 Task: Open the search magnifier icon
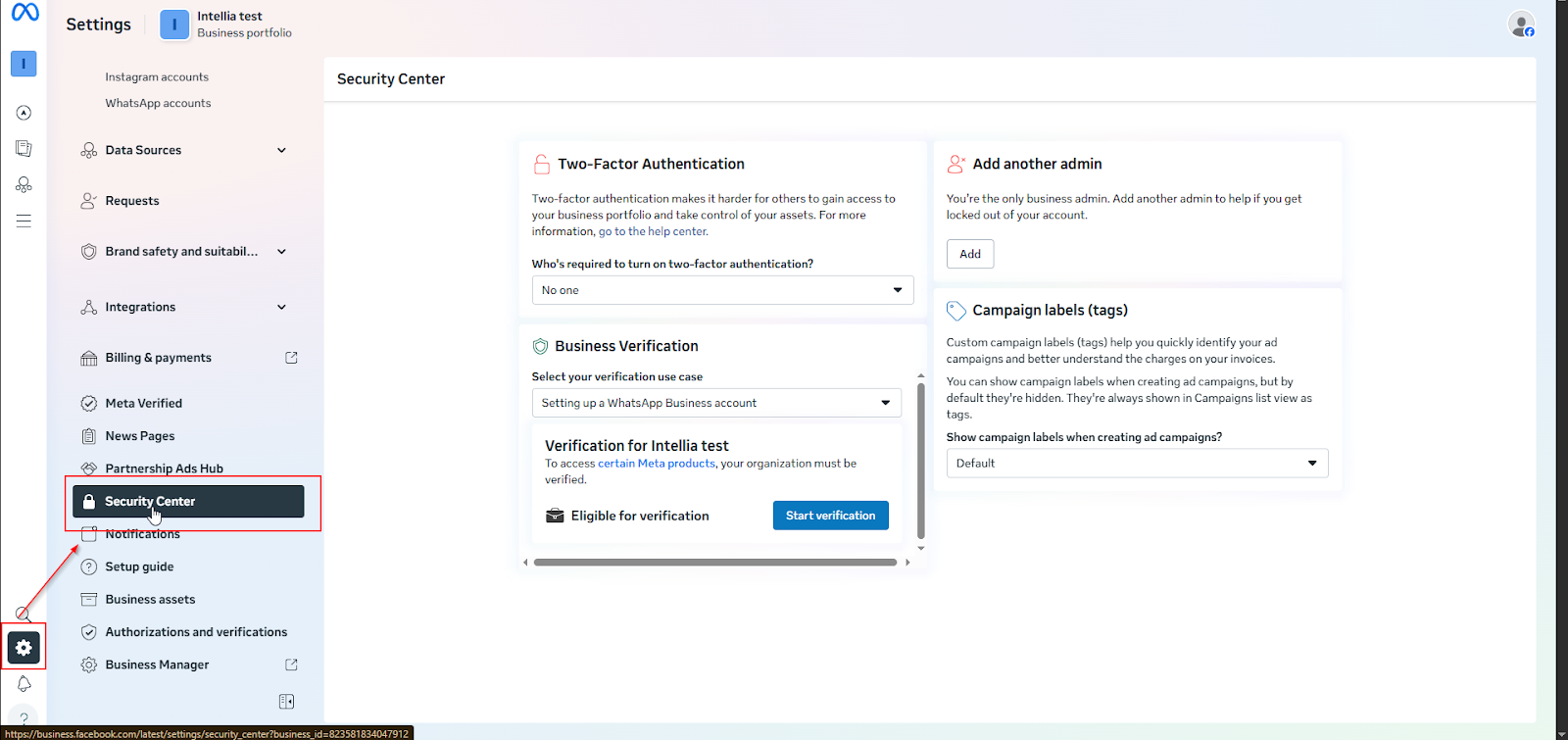click(23, 615)
